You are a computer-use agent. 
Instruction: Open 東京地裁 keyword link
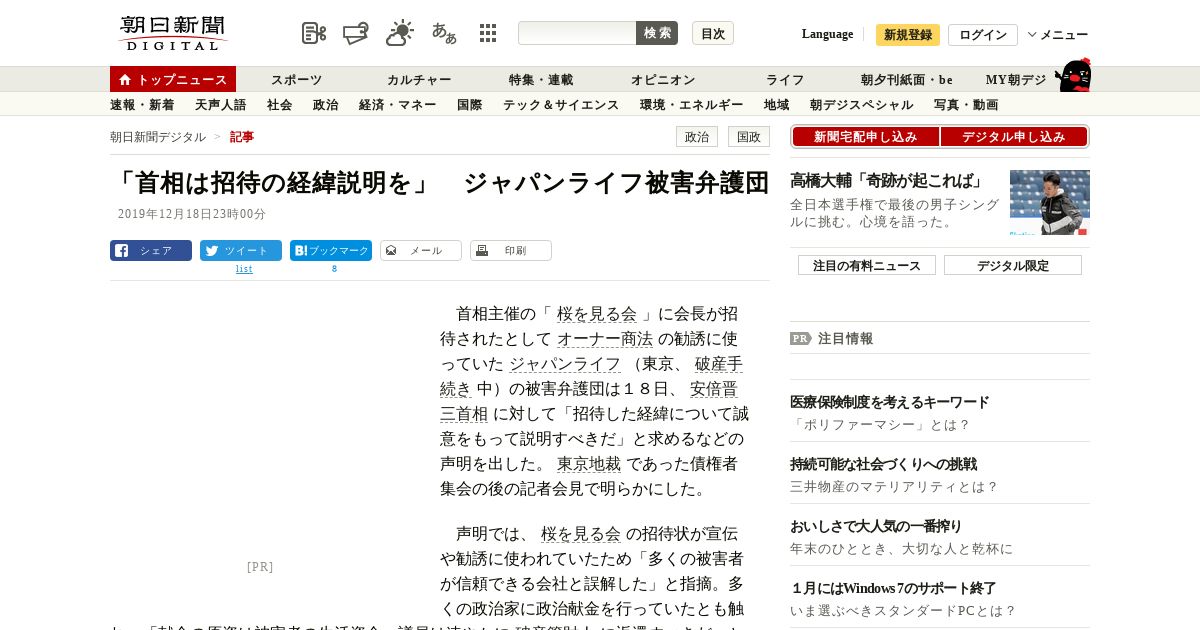click(589, 464)
